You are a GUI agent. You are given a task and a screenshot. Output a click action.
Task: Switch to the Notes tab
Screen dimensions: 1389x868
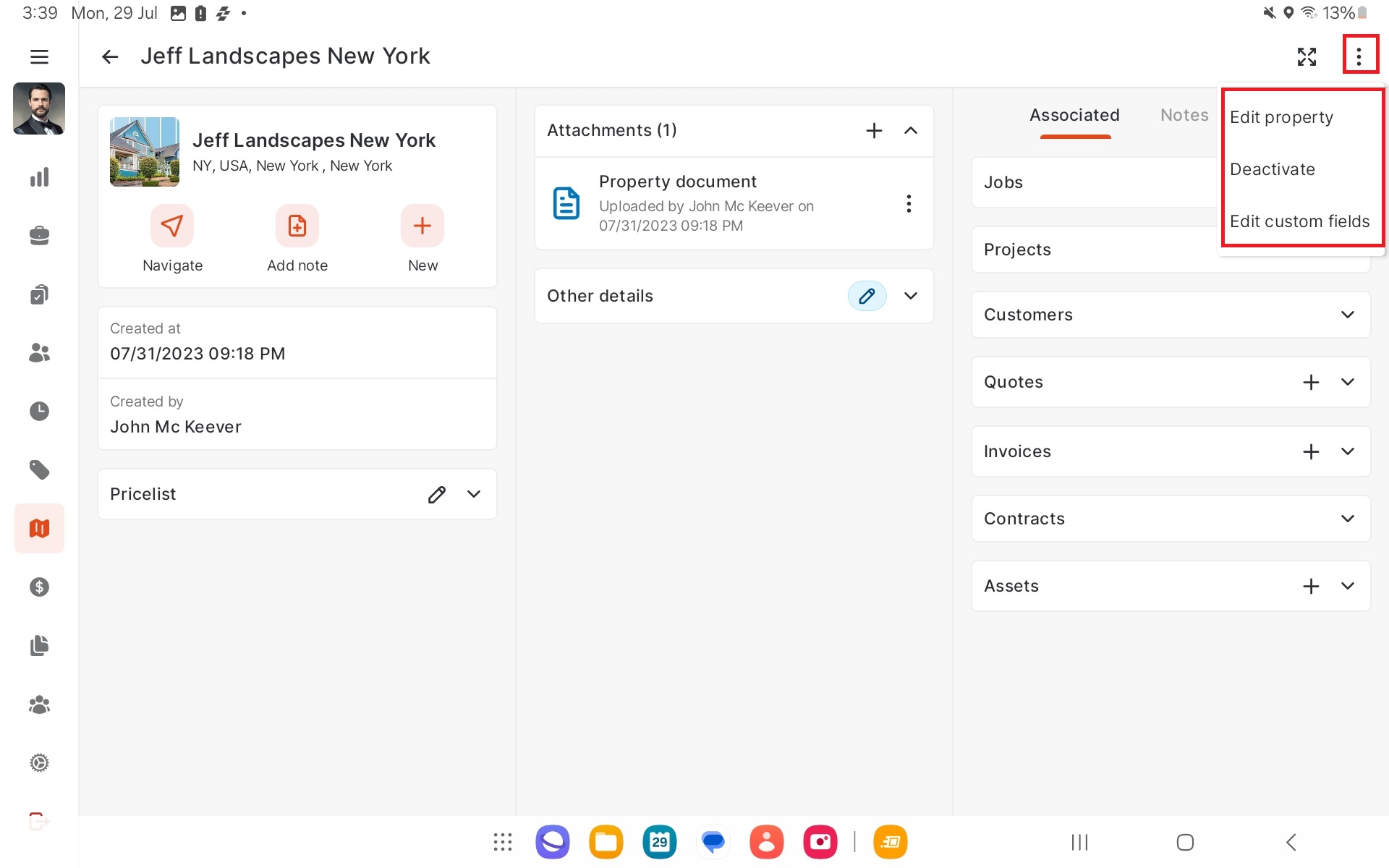(x=1184, y=115)
